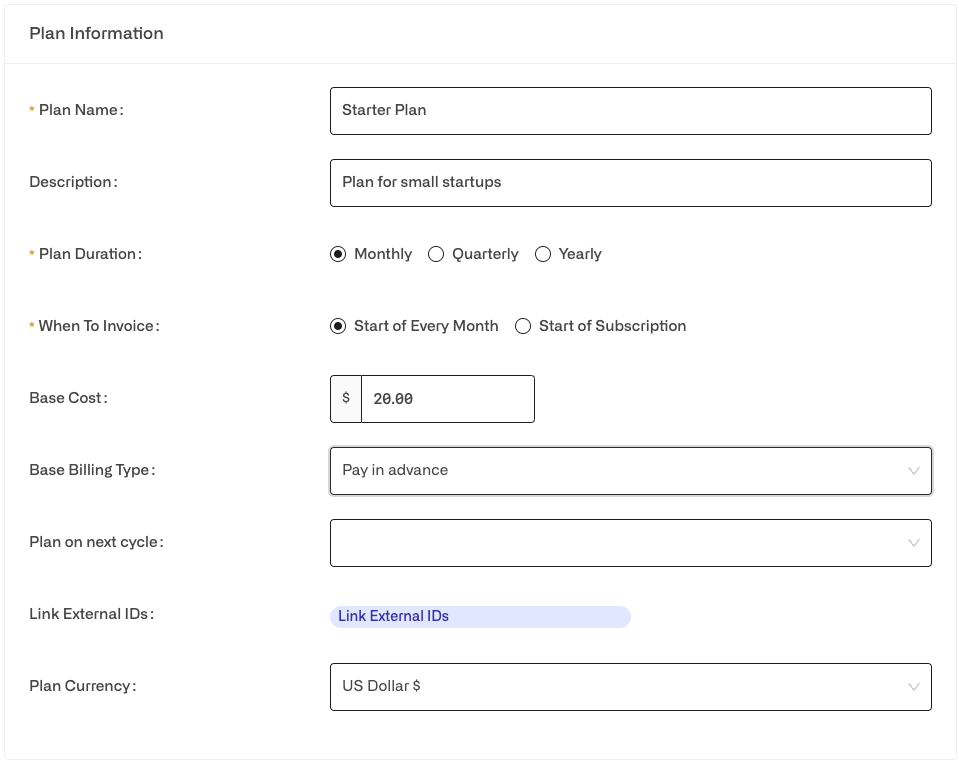This screenshot has height=763, width=959.
Task: Open the Plan on next cycle dropdown
Action: (631, 543)
